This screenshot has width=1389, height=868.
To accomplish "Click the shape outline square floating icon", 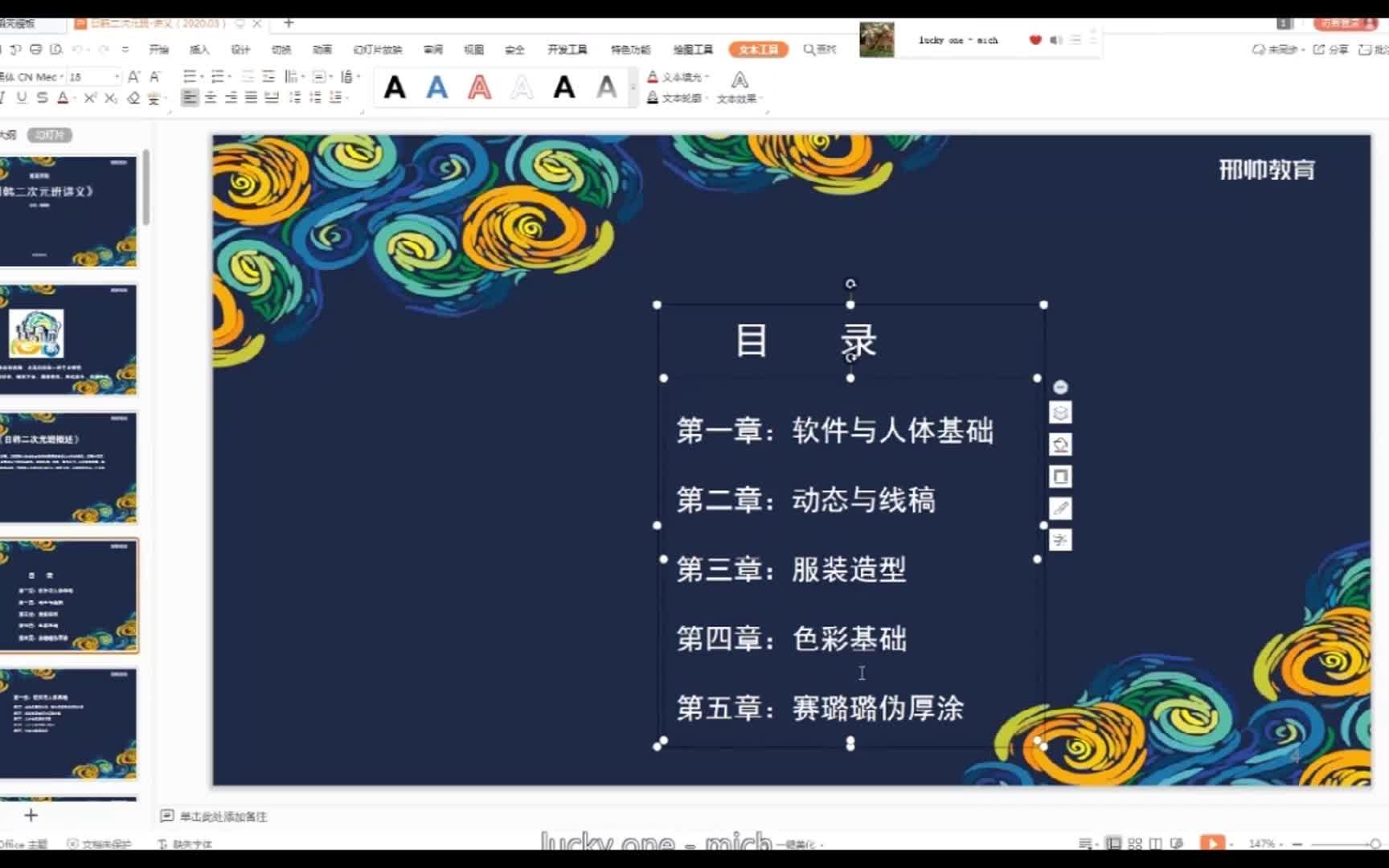I will point(1060,477).
